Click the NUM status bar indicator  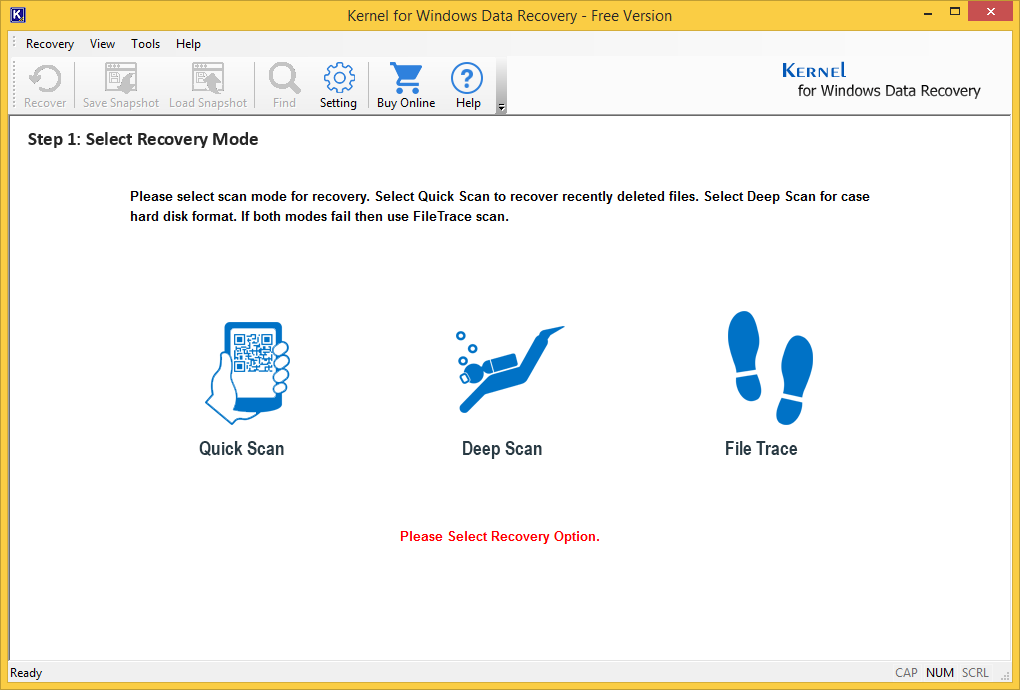pyautogui.click(x=940, y=673)
